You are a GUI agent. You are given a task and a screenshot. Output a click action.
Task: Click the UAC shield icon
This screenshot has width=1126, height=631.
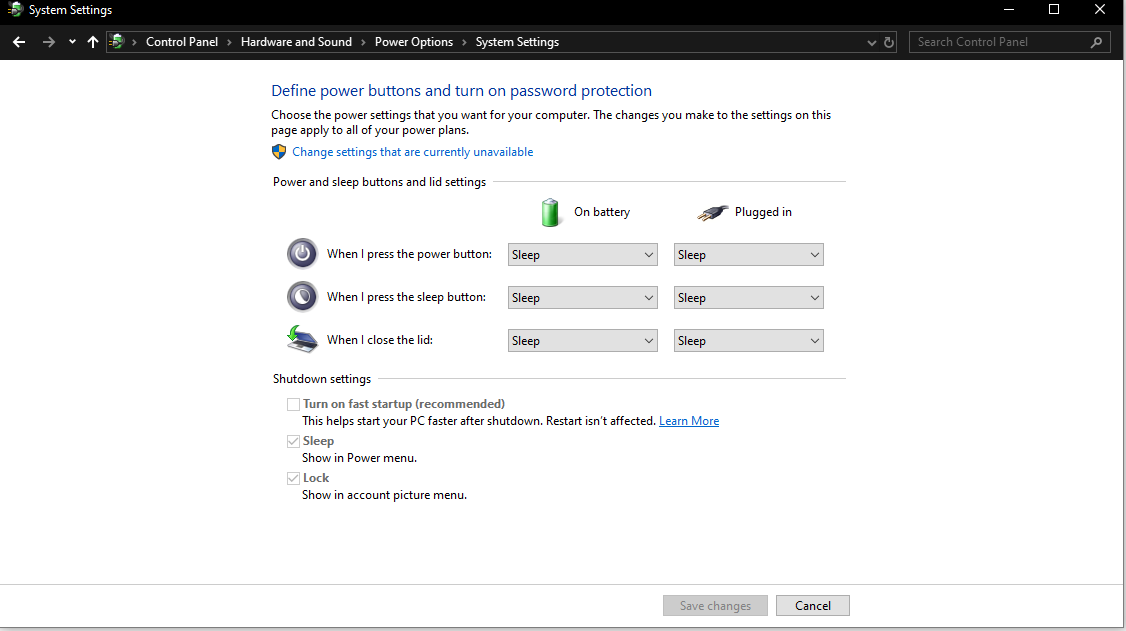point(279,151)
